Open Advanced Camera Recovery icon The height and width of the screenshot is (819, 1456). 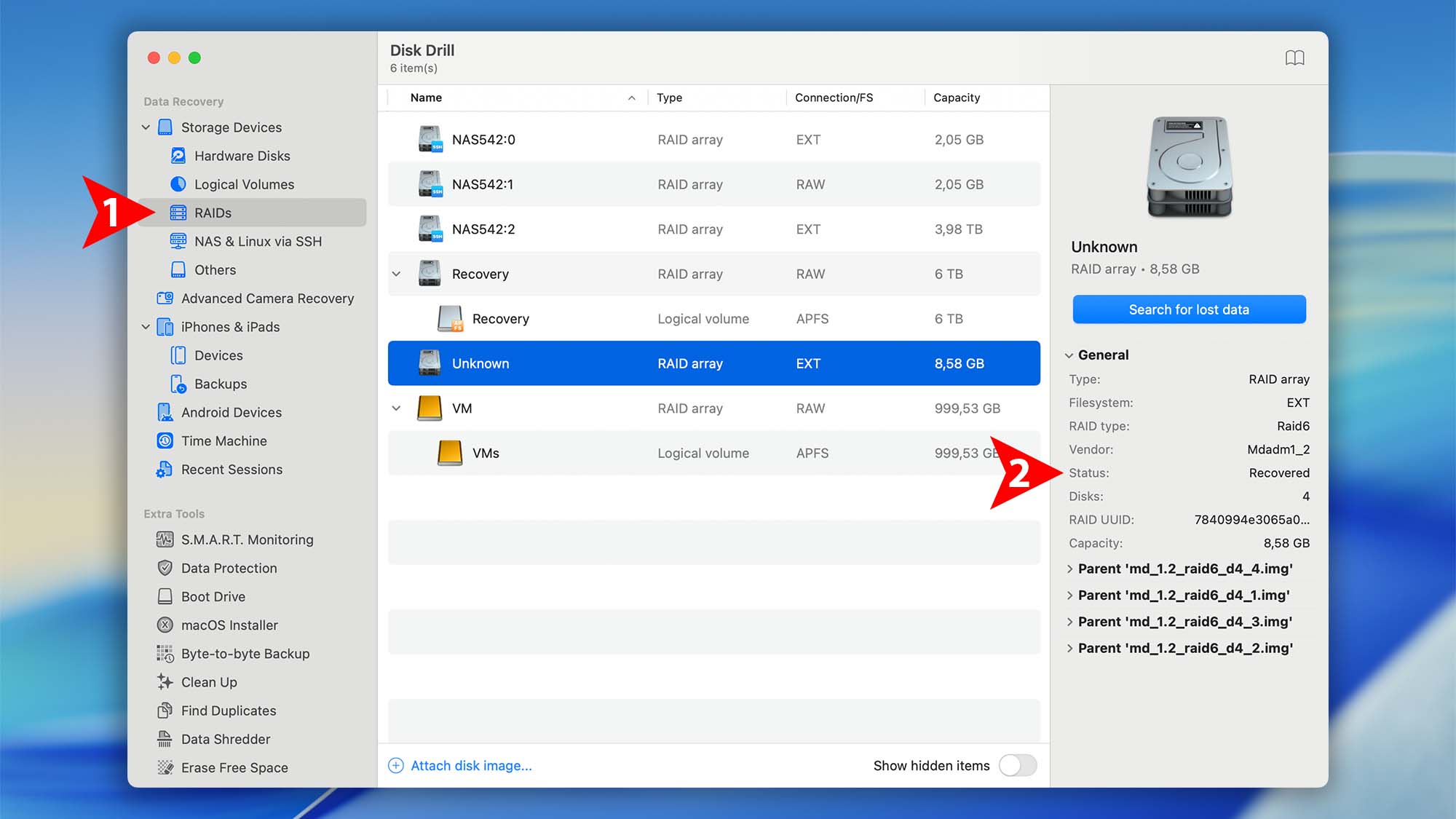click(x=165, y=298)
